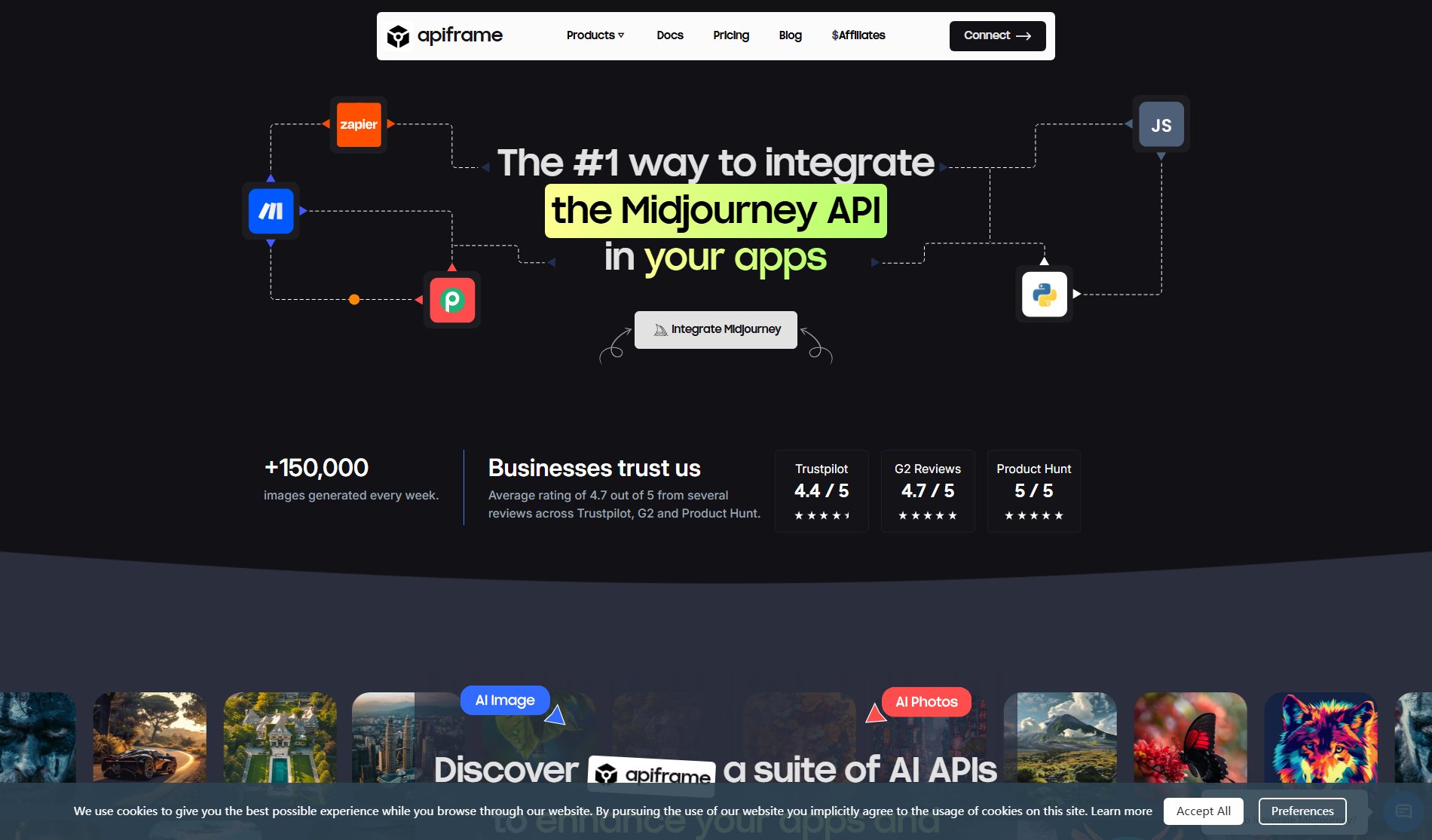Expand the Products menu chevron
This screenshot has width=1432, height=840.
(x=622, y=35)
